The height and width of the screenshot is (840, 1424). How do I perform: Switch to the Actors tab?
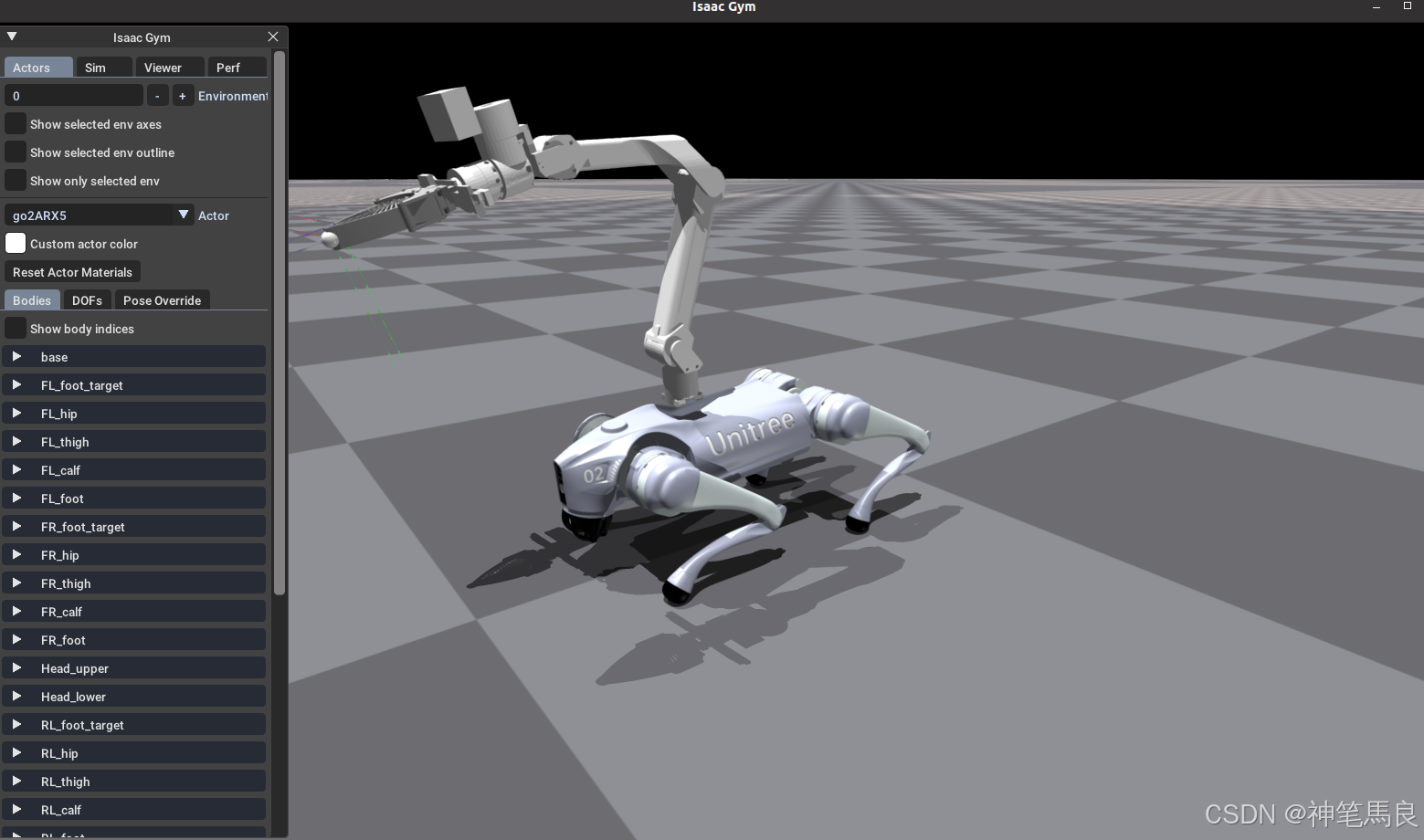(x=38, y=68)
